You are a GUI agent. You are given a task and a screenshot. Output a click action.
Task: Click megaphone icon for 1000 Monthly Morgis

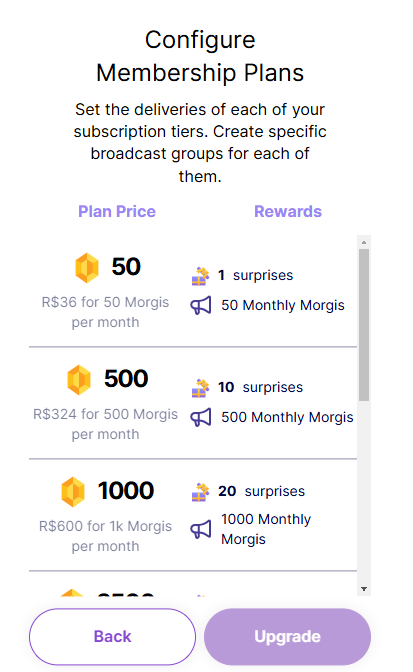[201, 530]
